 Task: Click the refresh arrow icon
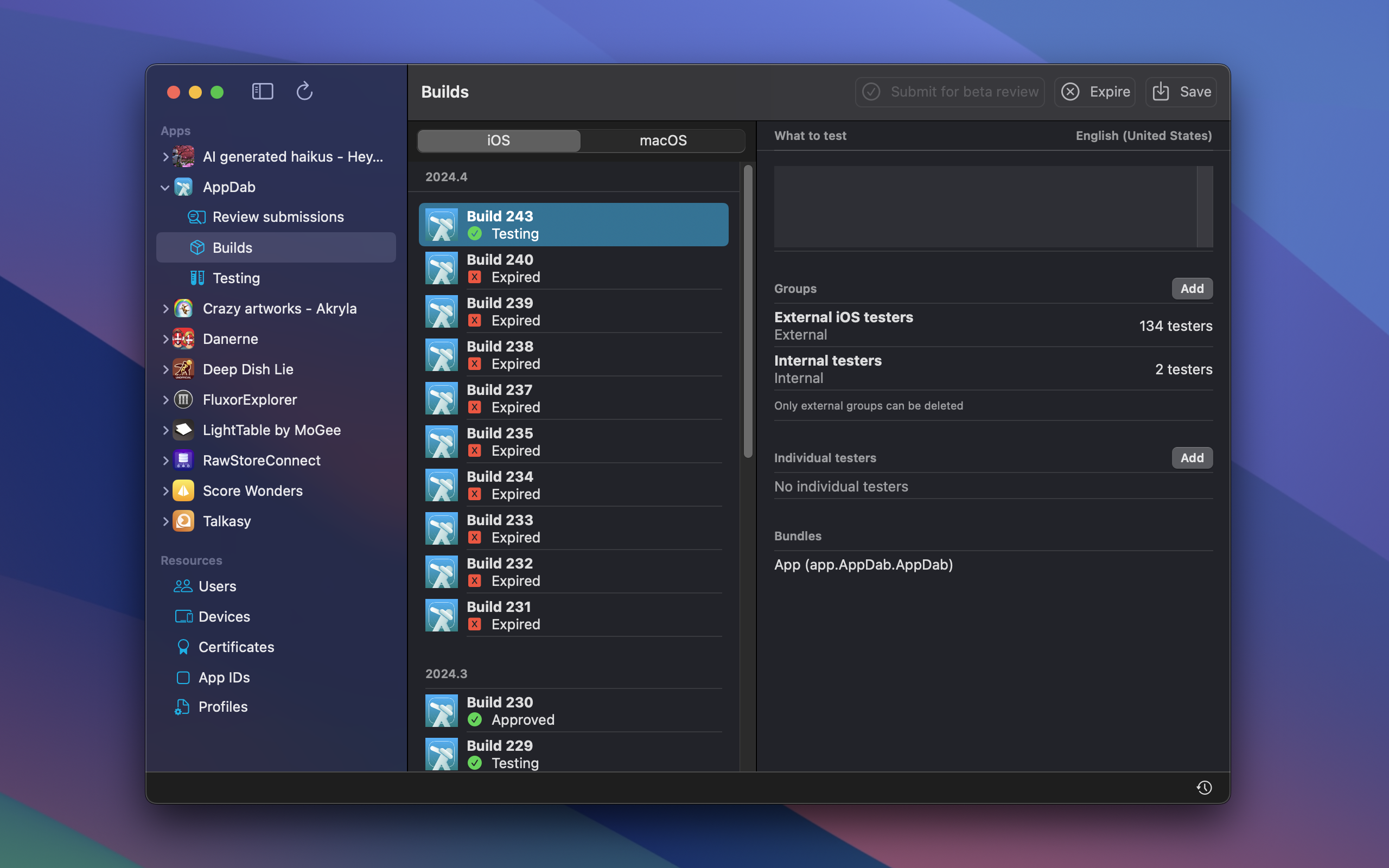[x=304, y=91]
